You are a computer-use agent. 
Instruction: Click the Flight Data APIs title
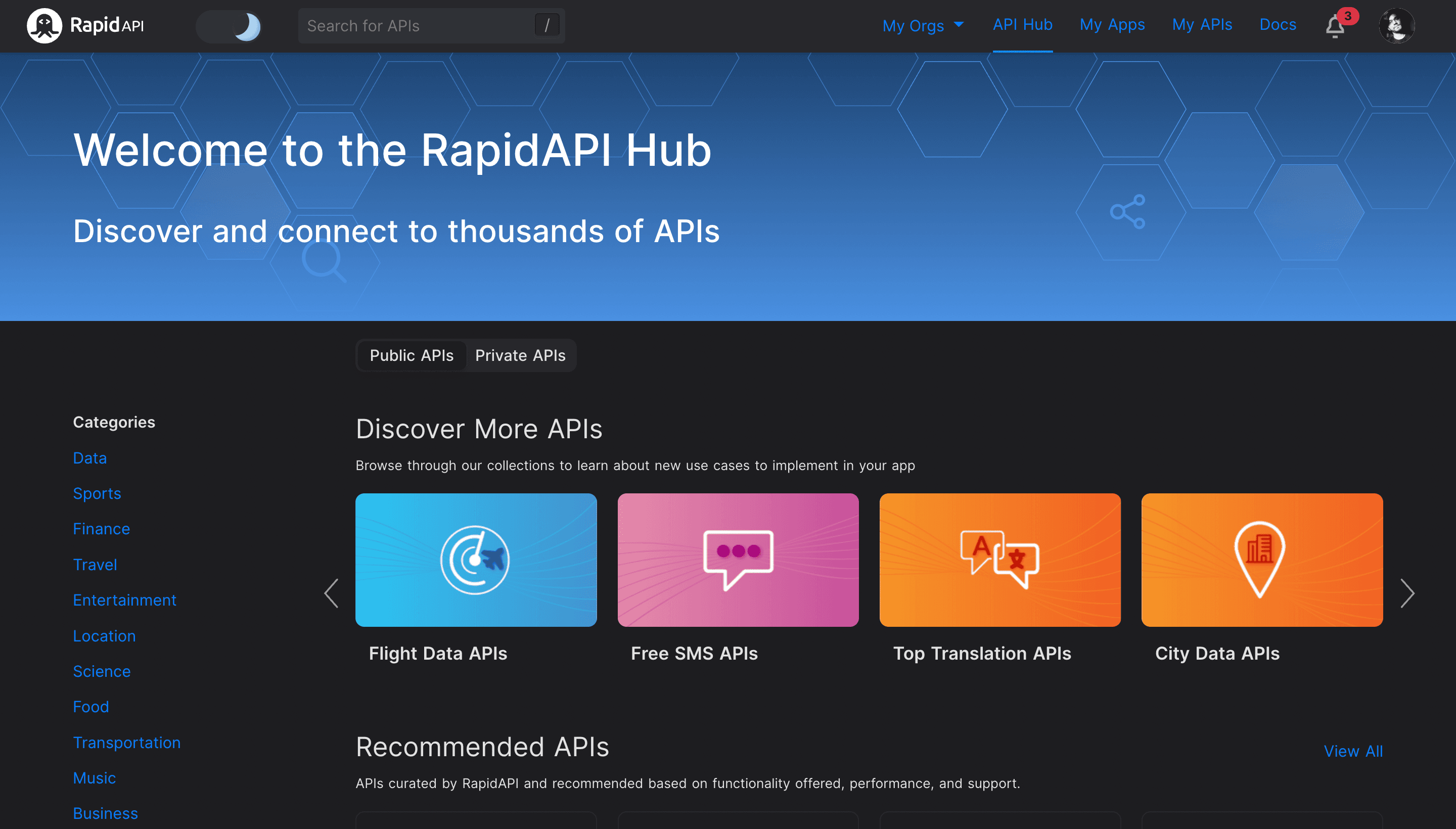pyautogui.click(x=438, y=653)
